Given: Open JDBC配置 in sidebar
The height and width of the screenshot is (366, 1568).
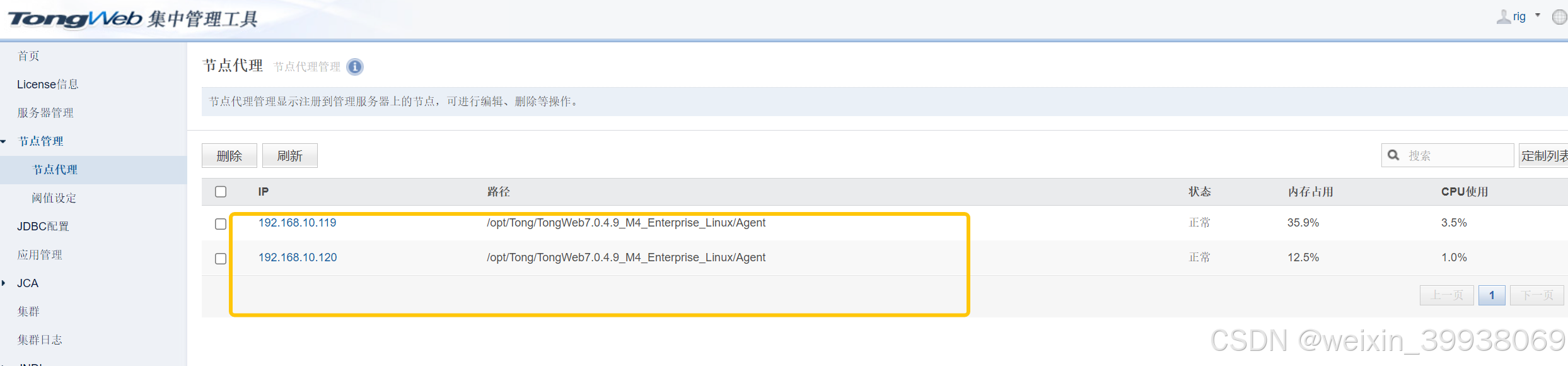Looking at the screenshot, I should (43, 227).
